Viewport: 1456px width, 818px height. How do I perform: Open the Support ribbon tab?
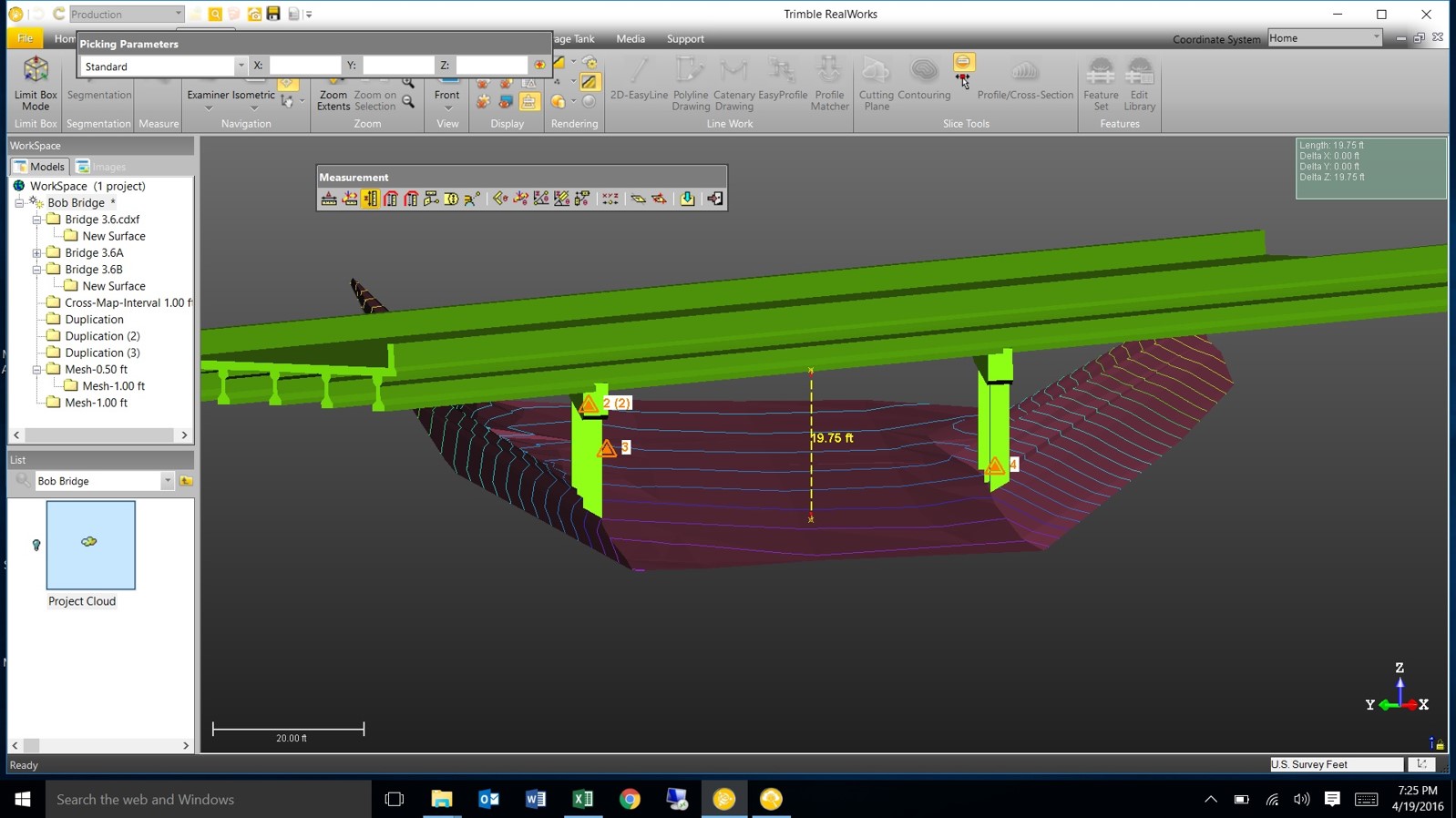coord(685,38)
